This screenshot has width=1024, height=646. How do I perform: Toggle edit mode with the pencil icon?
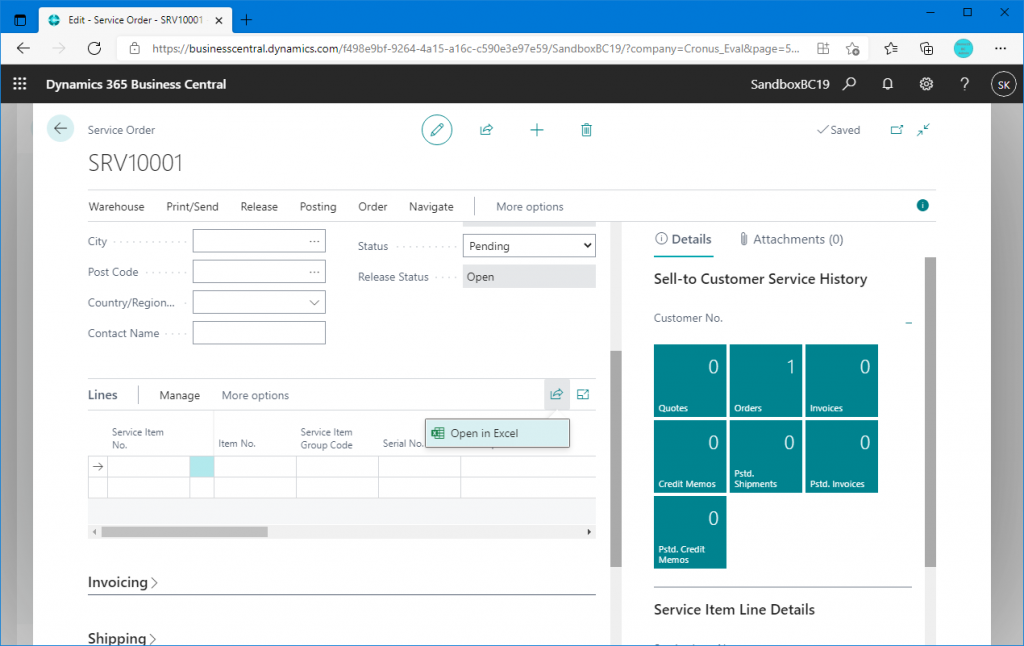(437, 129)
